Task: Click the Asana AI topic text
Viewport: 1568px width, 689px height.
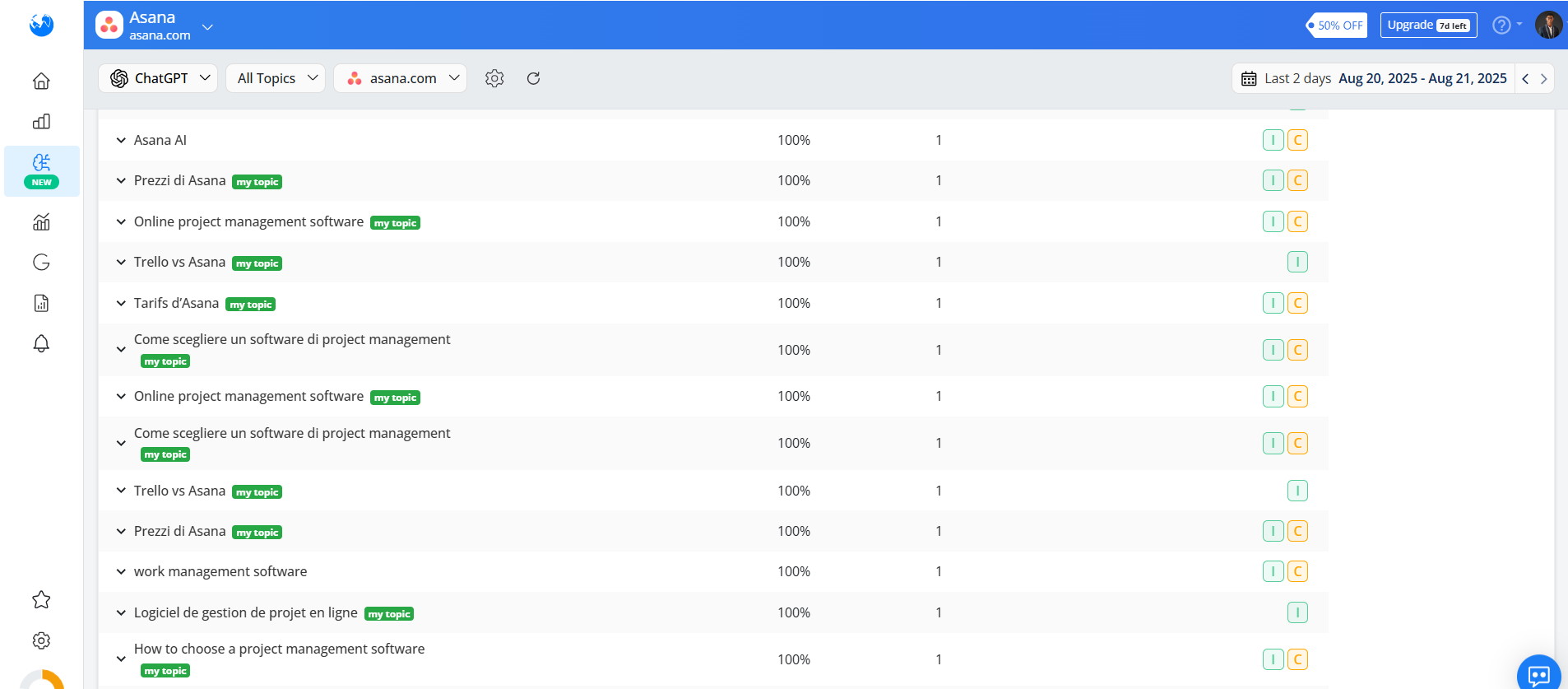Action: coord(160,140)
